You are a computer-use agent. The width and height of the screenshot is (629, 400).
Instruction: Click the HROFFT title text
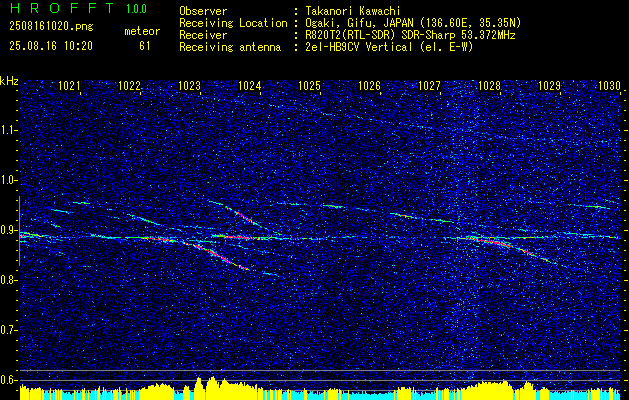pyautogui.click(x=63, y=8)
